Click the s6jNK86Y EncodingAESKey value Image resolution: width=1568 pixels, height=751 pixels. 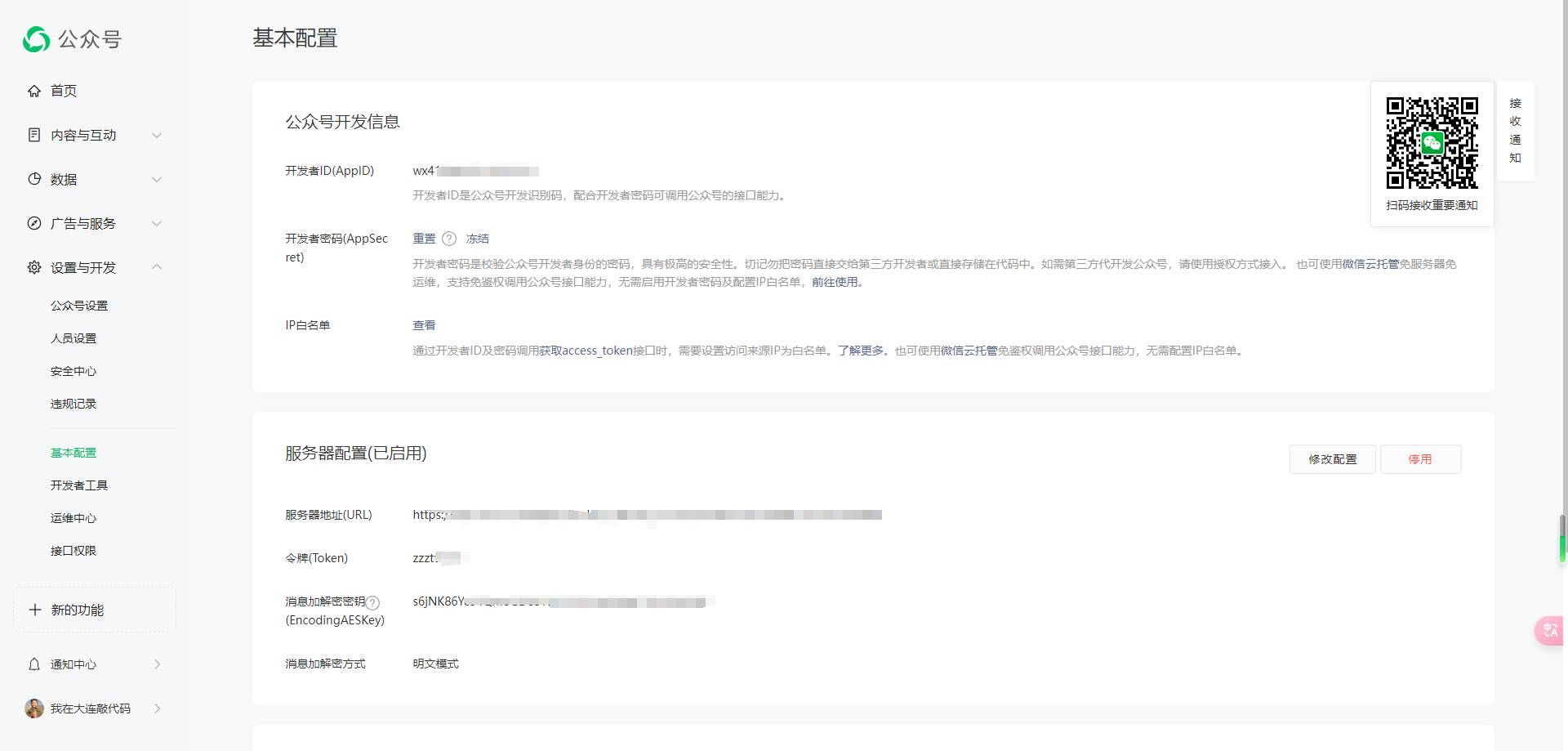(563, 601)
